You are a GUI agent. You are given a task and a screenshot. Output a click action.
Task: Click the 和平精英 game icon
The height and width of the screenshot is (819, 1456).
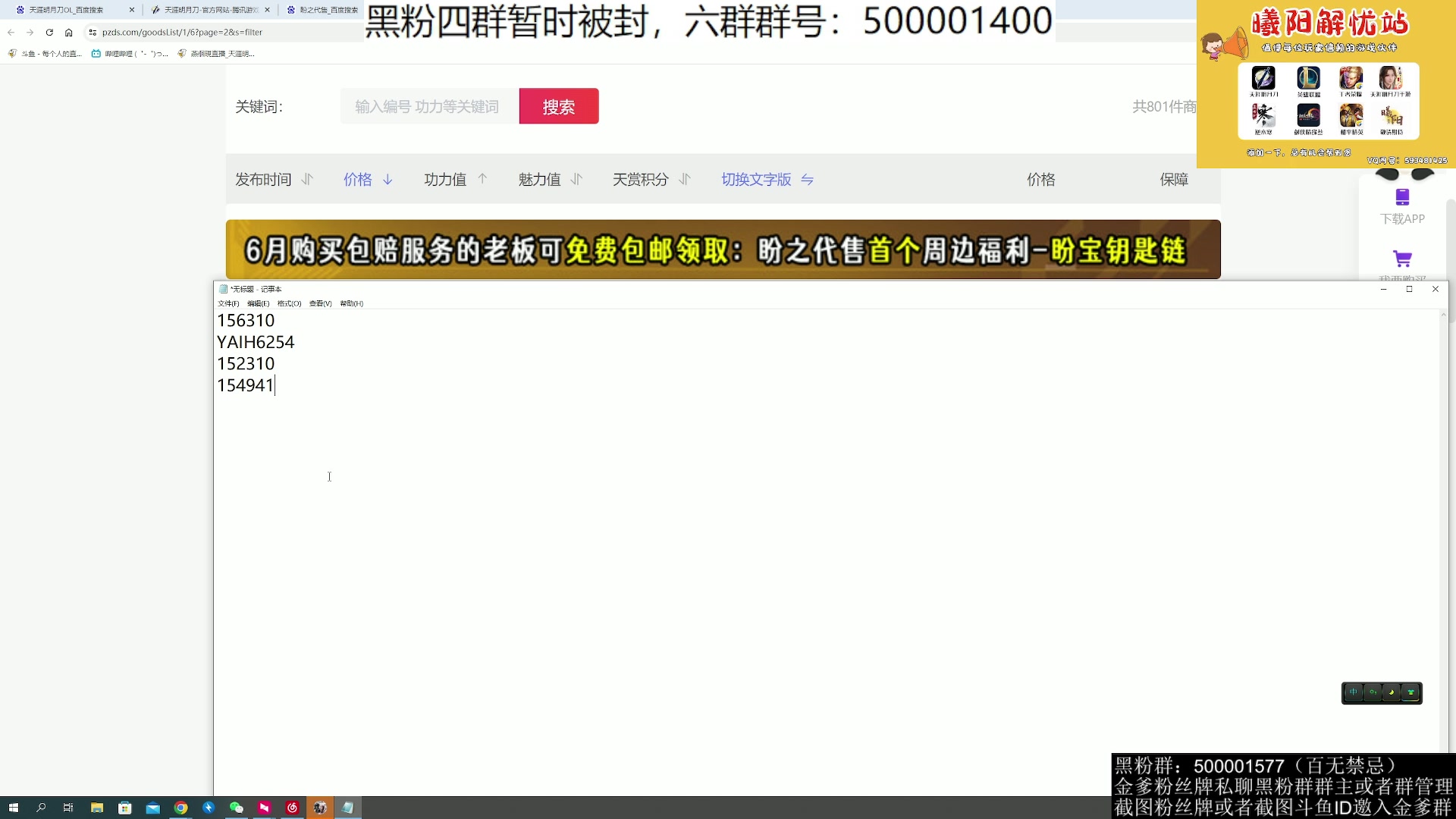[1351, 118]
